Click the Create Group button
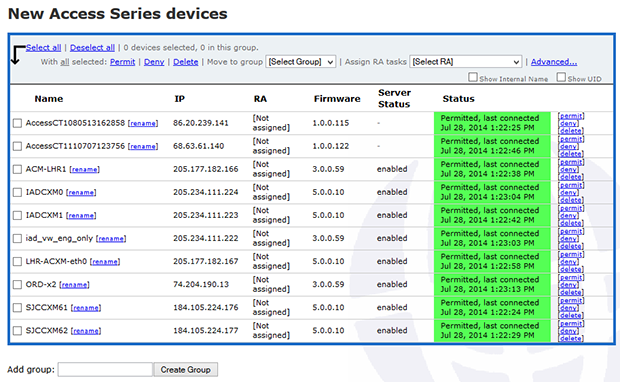The image size is (620, 382). coord(185,370)
